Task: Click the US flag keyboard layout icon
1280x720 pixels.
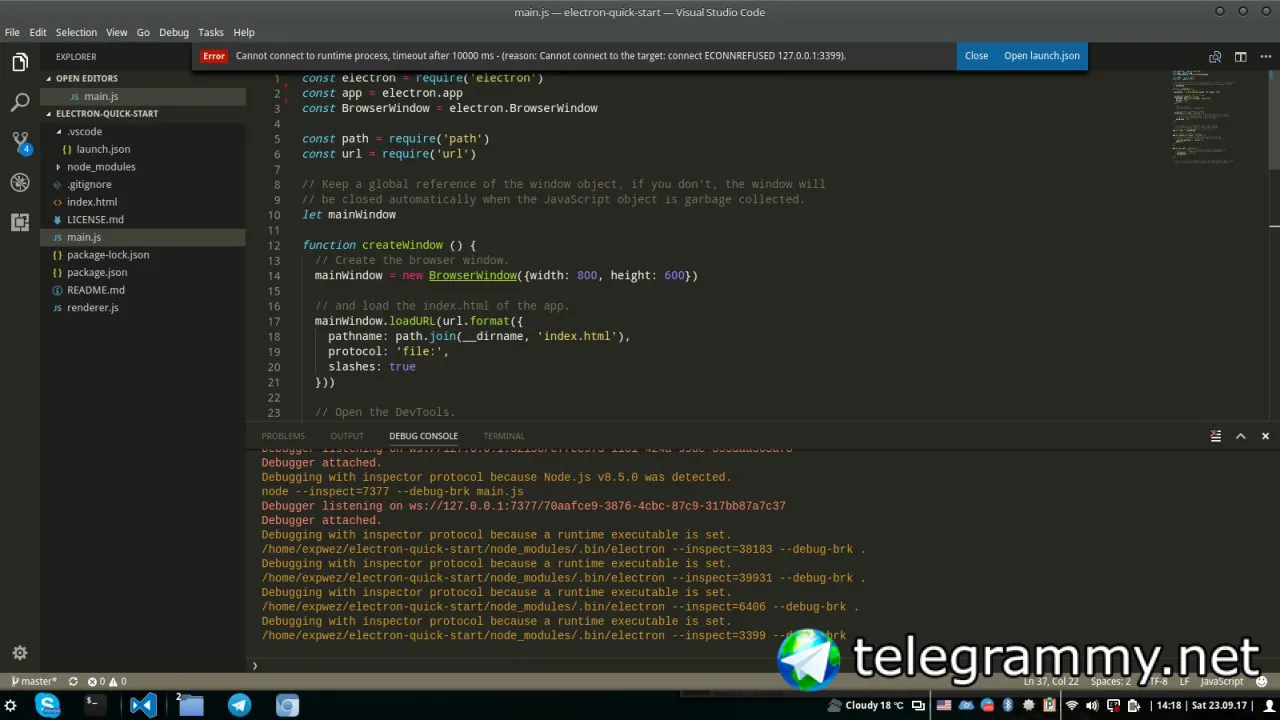Action: [x=943, y=705]
